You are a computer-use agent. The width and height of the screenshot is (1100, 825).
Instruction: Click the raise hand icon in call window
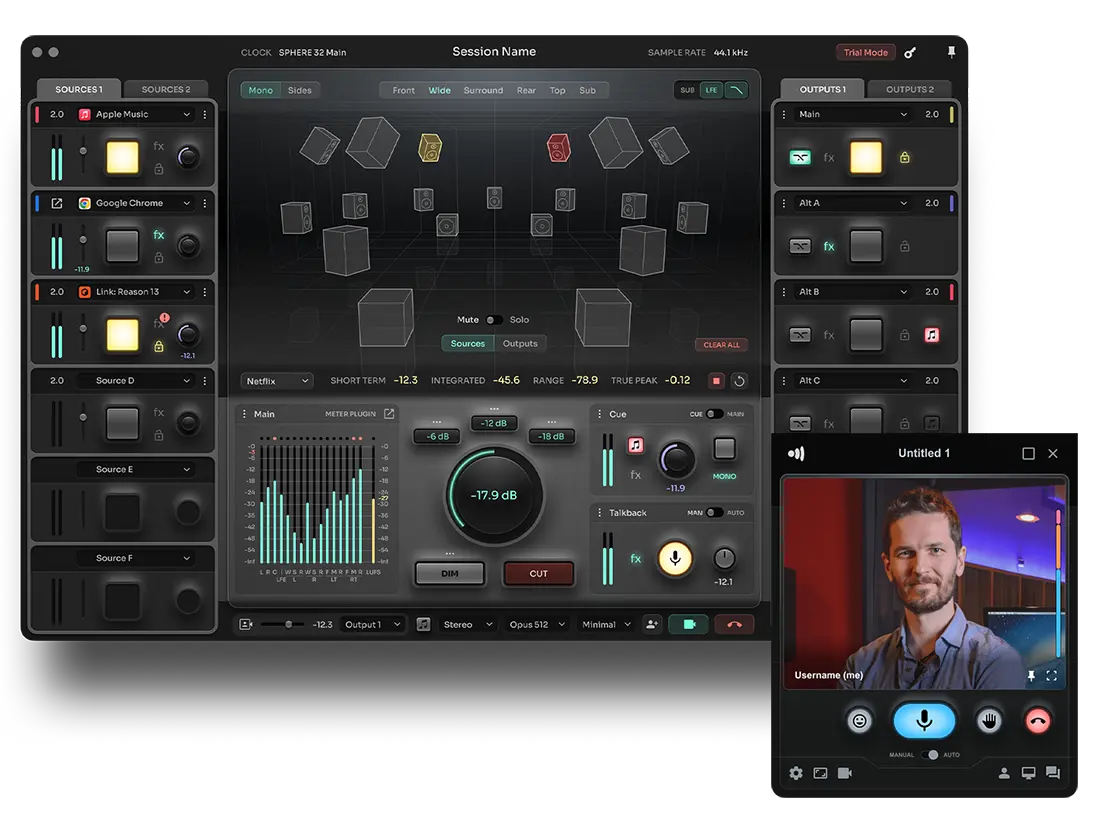click(x=989, y=720)
